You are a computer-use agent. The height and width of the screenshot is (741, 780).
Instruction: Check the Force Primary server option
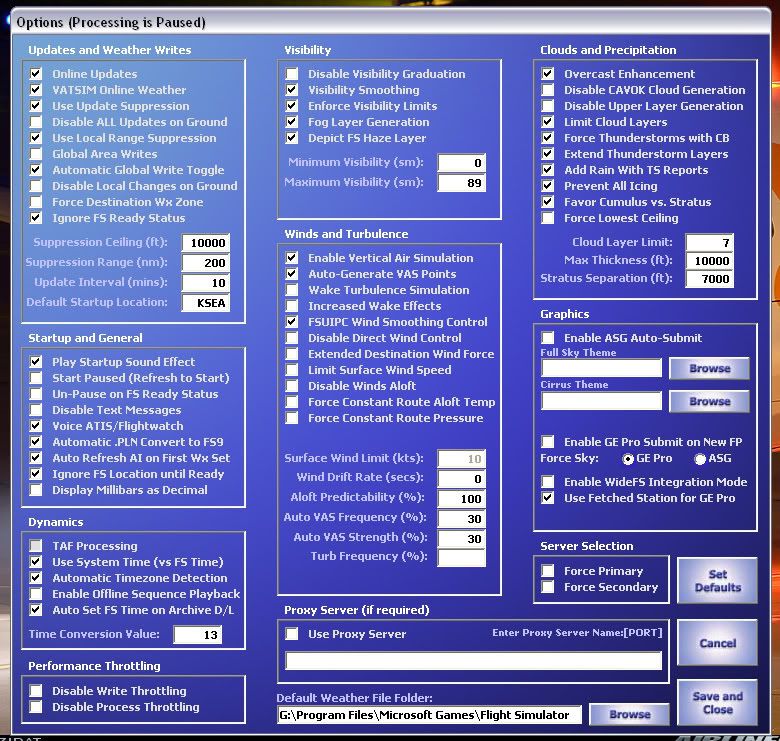point(548,571)
